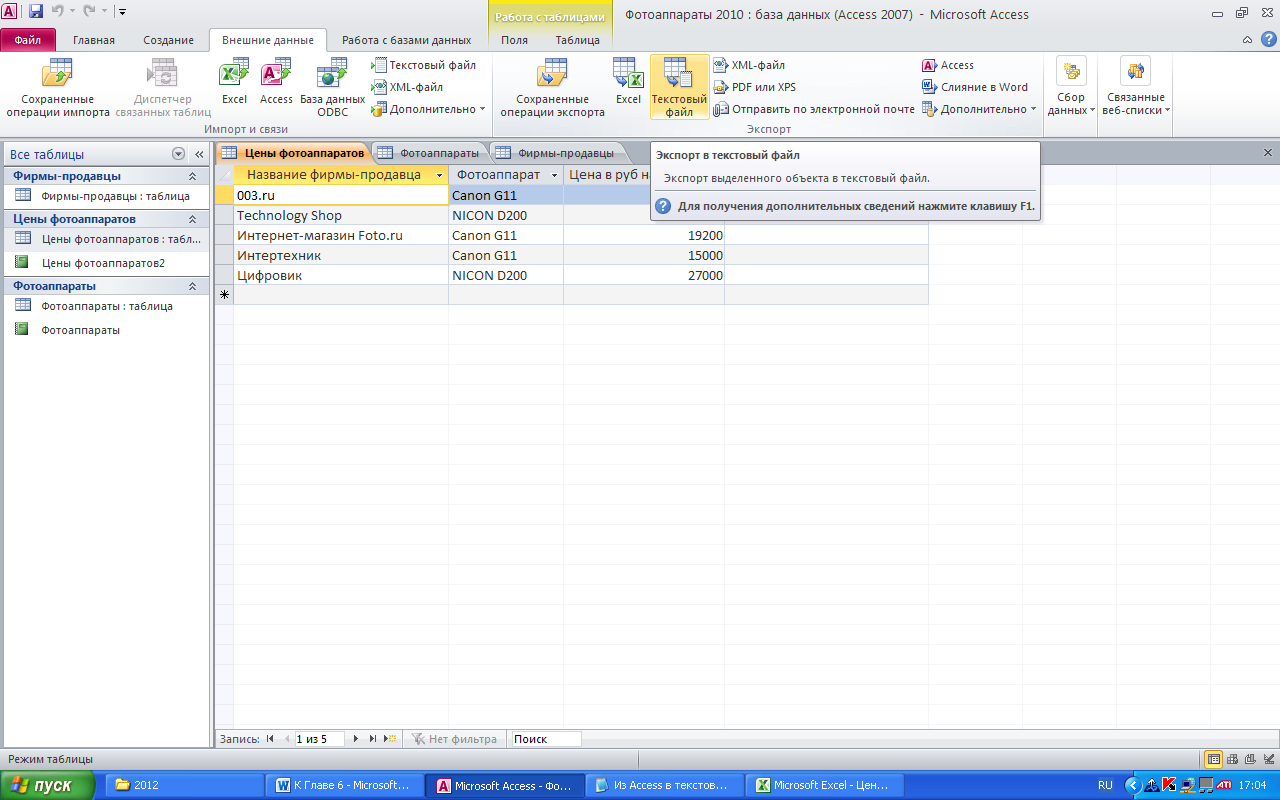The height and width of the screenshot is (800, 1280).
Task: Select price cell 19200
Action: tap(644, 235)
